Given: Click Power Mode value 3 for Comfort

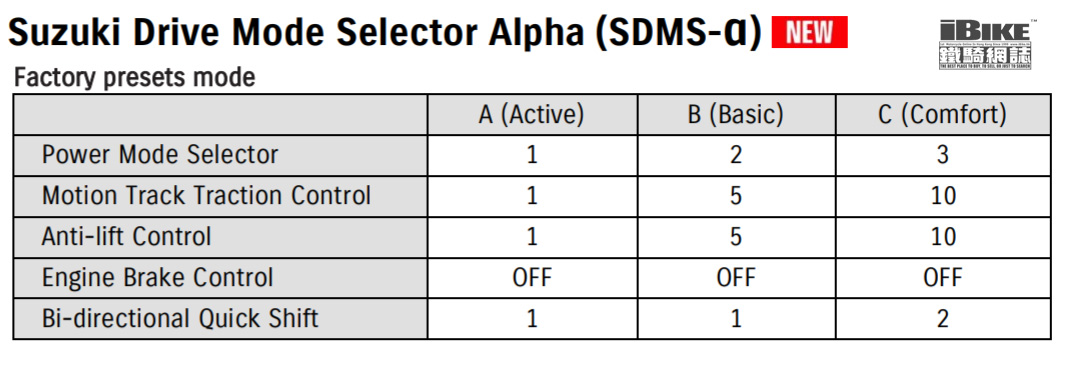Looking at the screenshot, I should (x=942, y=155).
